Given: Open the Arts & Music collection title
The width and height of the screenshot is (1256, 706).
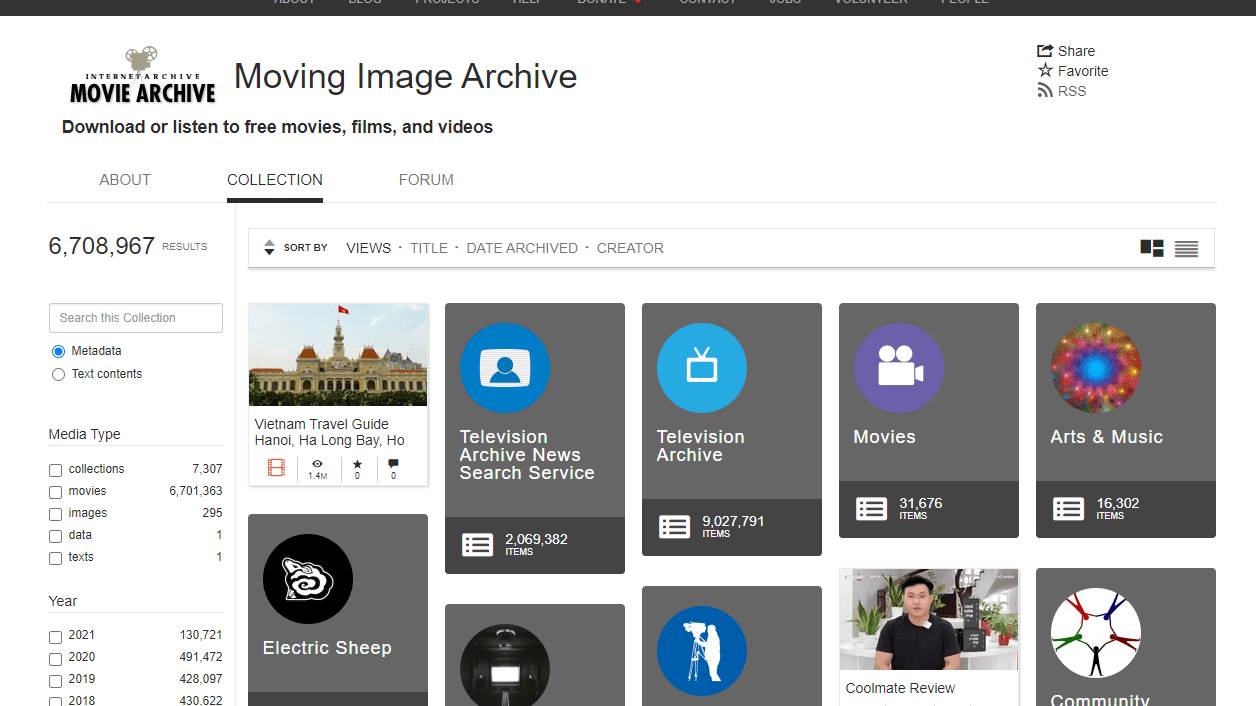Looking at the screenshot, I should (x=1107, y=437).
